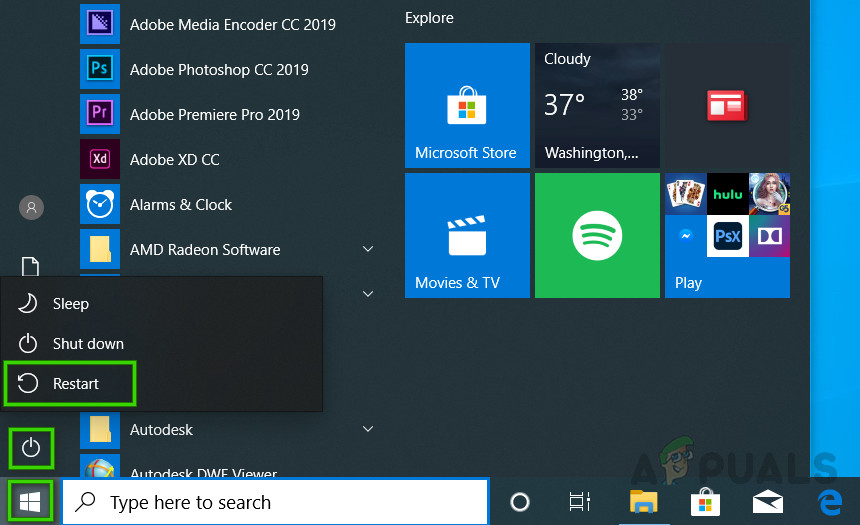Open the Documents icon in Start sidebar
The image size is (860, 525).
(x=30, y=267)
